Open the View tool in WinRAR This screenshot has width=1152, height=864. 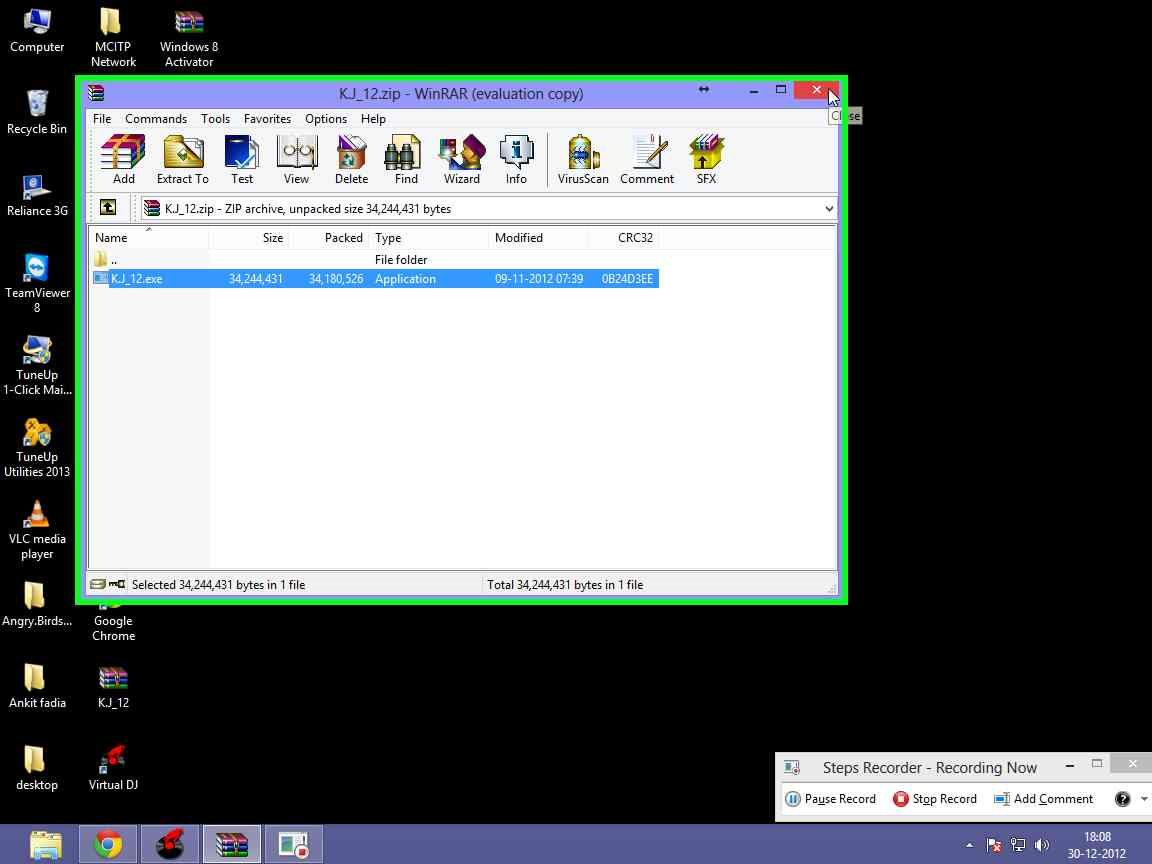click(x=296, y=159)
